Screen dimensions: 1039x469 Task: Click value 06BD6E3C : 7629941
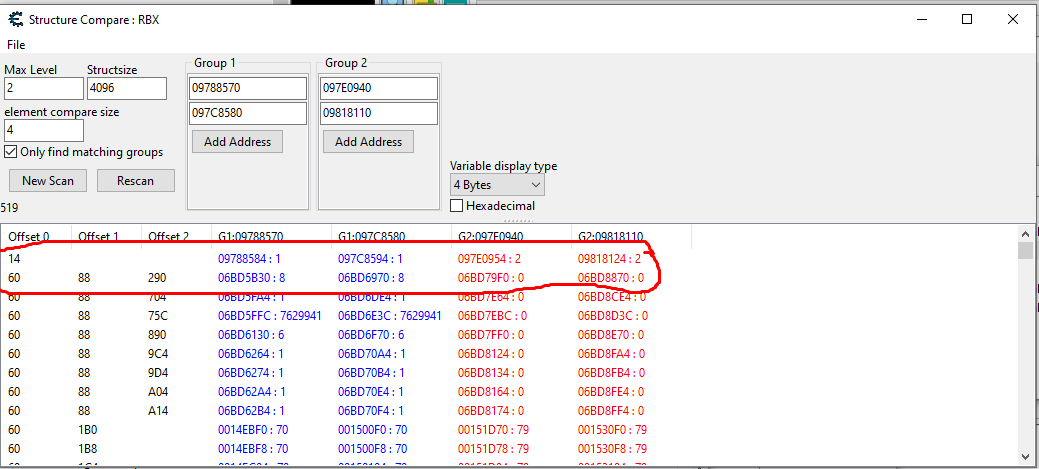390,316
